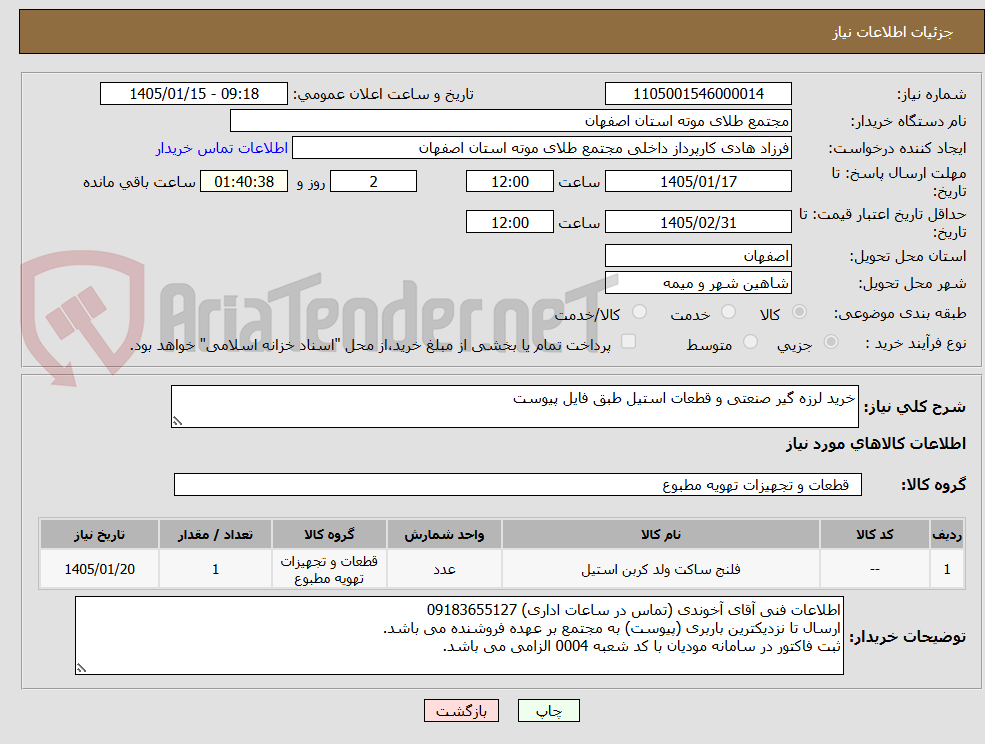Click the need date cell 1405/01/20
The width and height of the screenshot is (985, 744).
point(99,569)
